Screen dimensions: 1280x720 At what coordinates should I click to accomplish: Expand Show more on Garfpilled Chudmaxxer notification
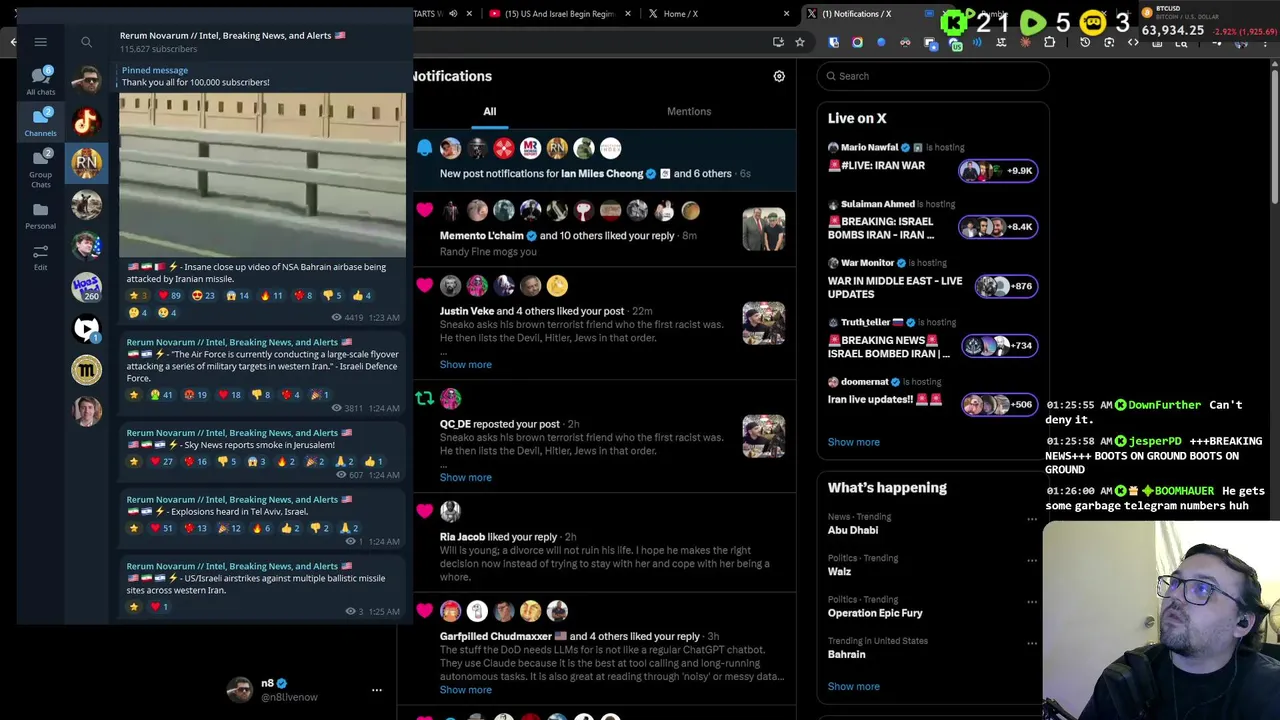click(465, 689)
